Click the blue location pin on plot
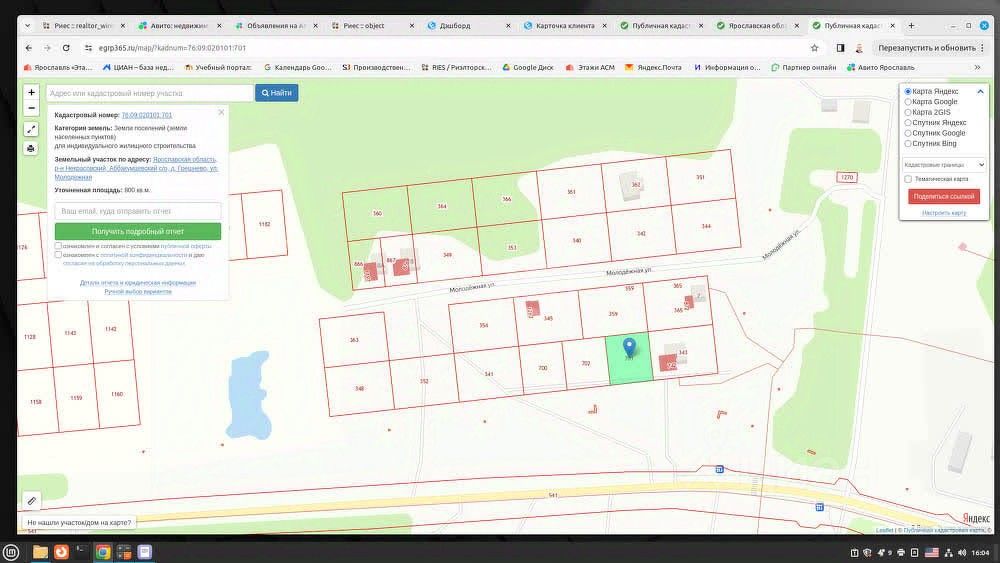The image size is (1000, 563). click(629, 347)
